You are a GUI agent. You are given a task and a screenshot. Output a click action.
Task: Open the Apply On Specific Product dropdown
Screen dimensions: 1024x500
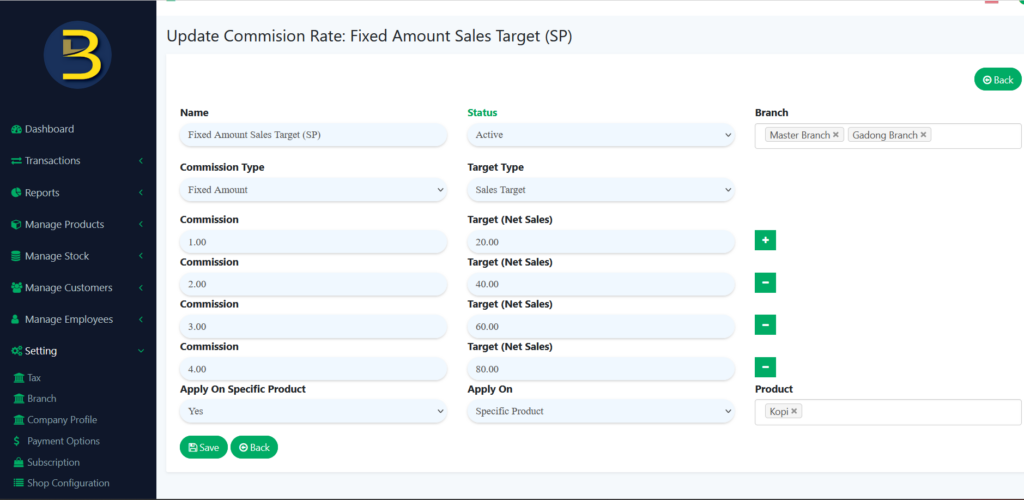313,411
